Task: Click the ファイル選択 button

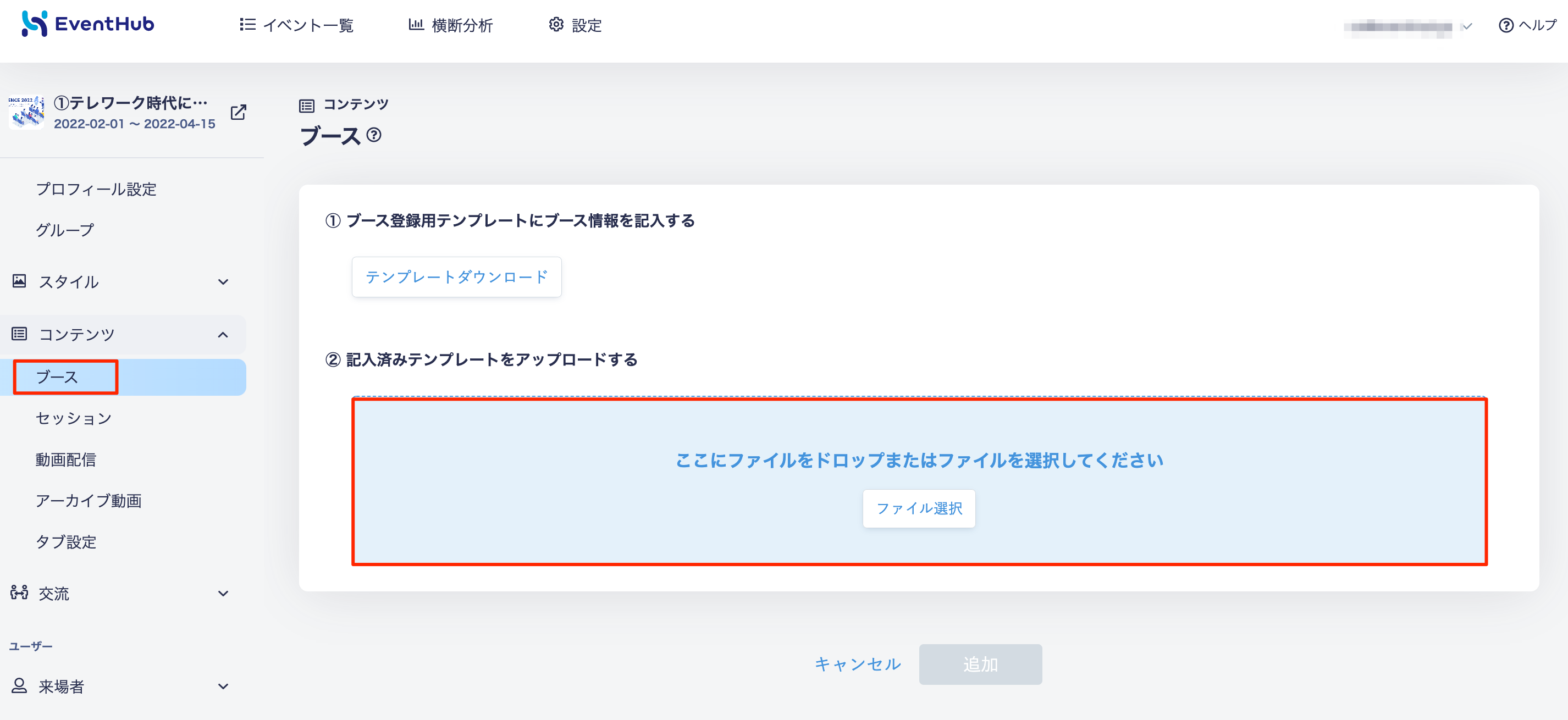Action: [919, 508]
